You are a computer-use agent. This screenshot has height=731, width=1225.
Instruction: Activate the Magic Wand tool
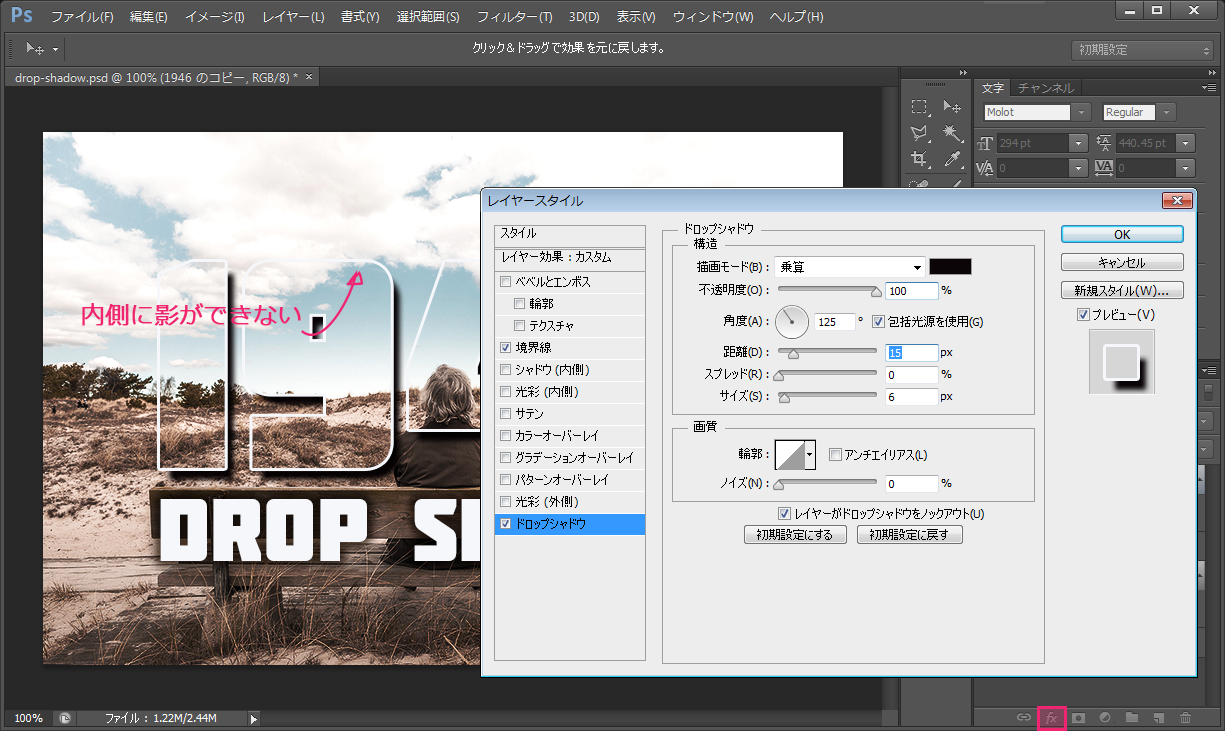click(x=953, y=133)
